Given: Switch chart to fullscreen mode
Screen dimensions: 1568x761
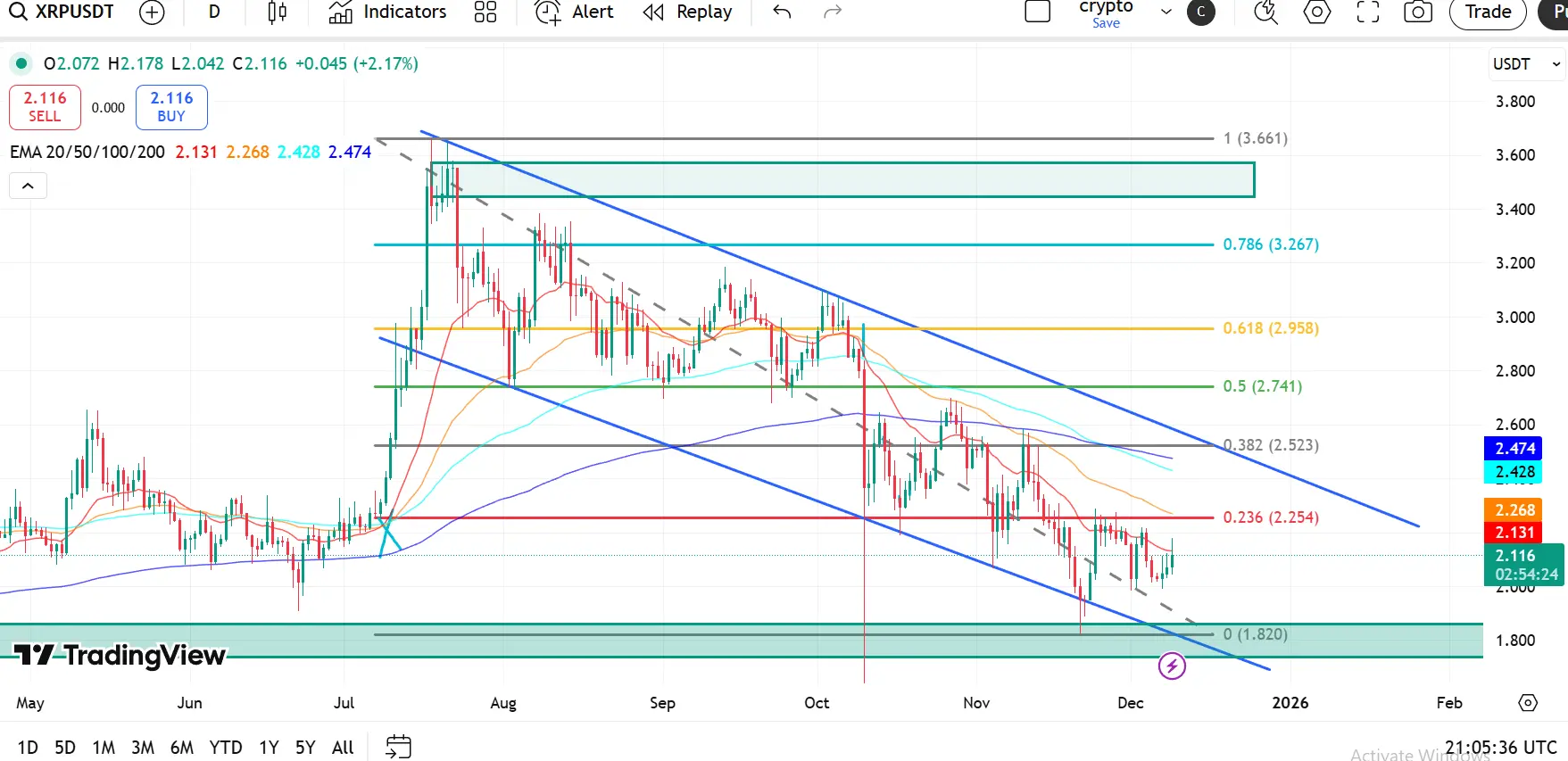Looking at the screenshot, I should (1368, 12).
